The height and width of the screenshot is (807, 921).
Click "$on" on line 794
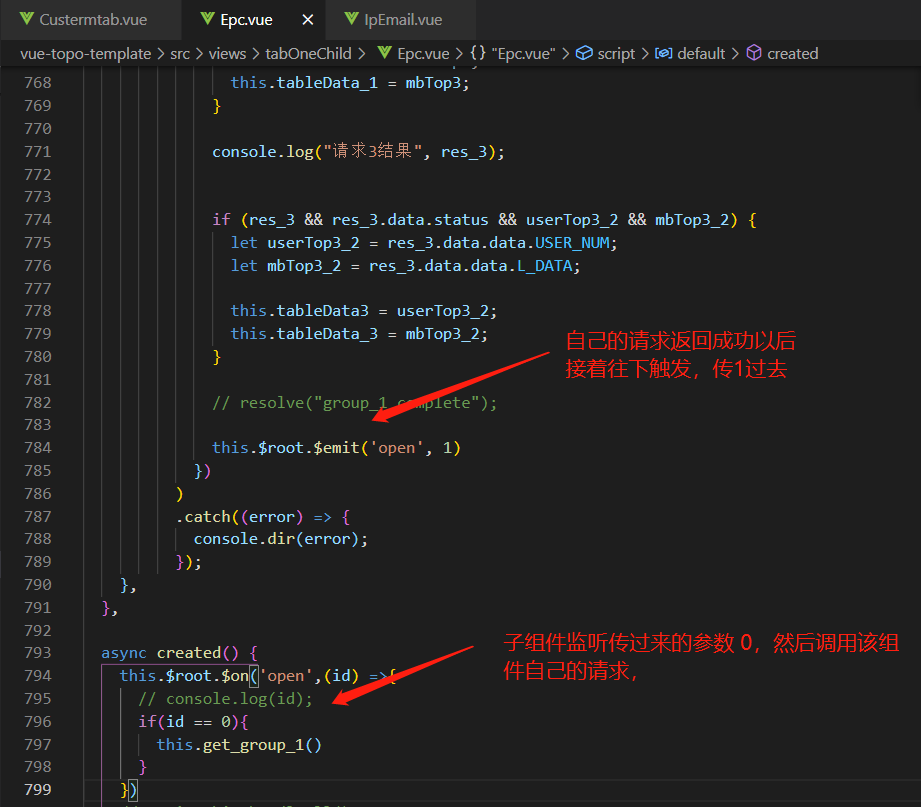(x=235, y=675)
